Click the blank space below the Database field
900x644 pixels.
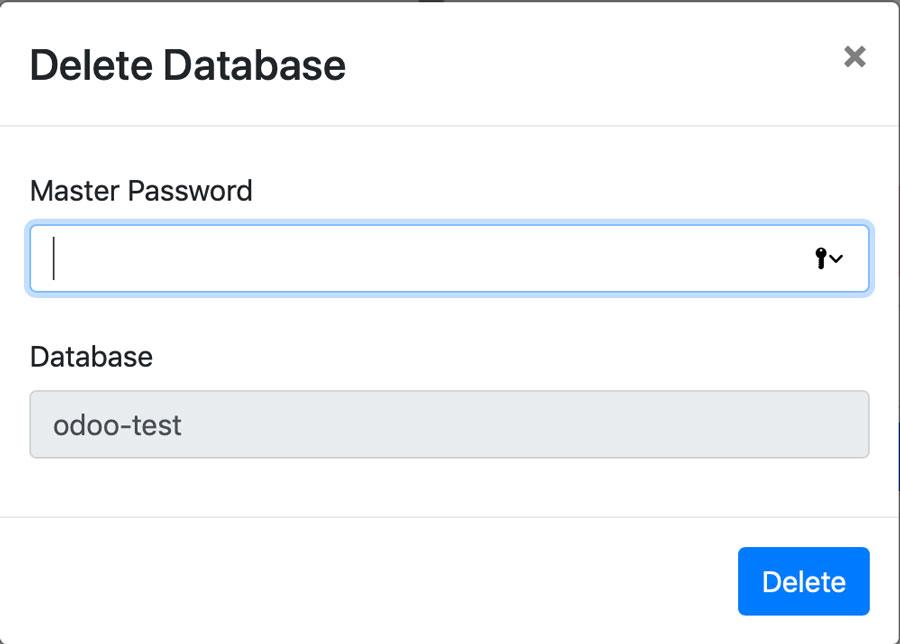(449, 487)
